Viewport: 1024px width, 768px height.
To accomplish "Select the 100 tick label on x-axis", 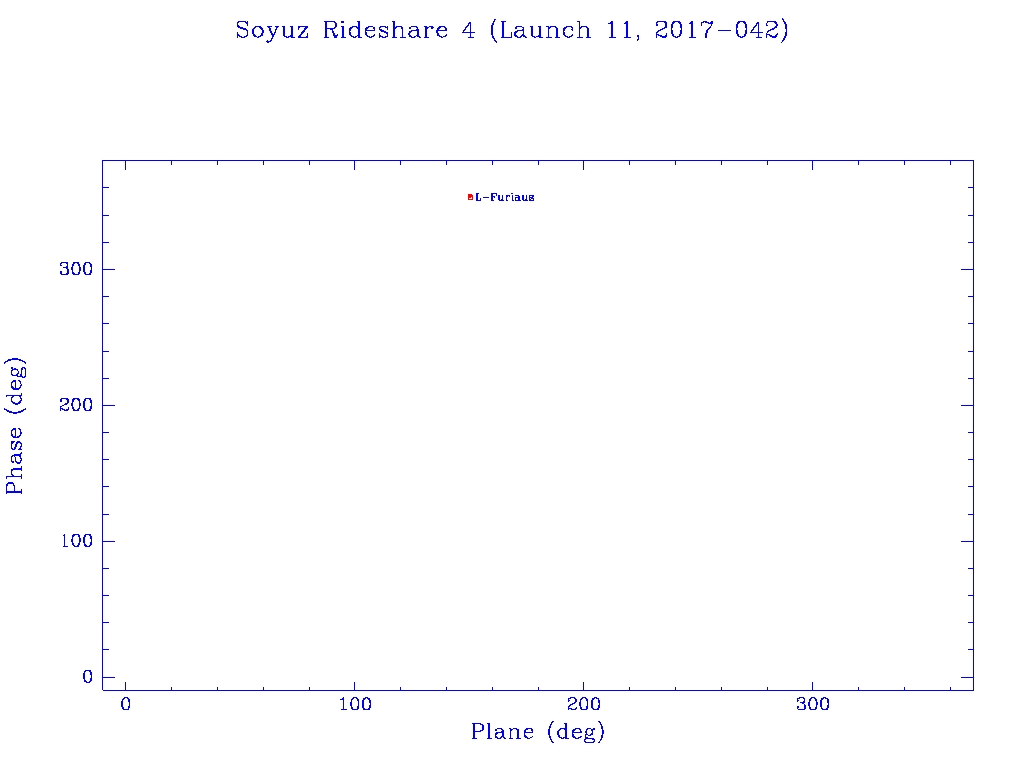I will tap(354, 705).
